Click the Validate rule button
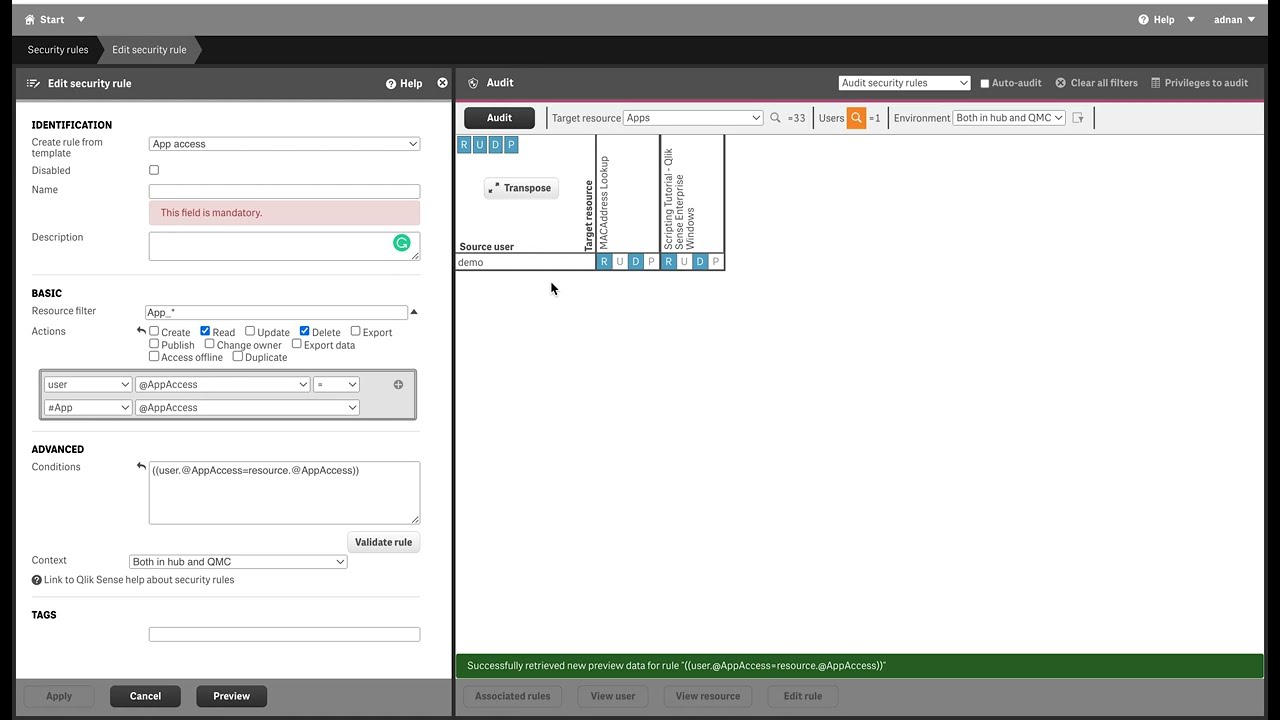 point(383,542)
